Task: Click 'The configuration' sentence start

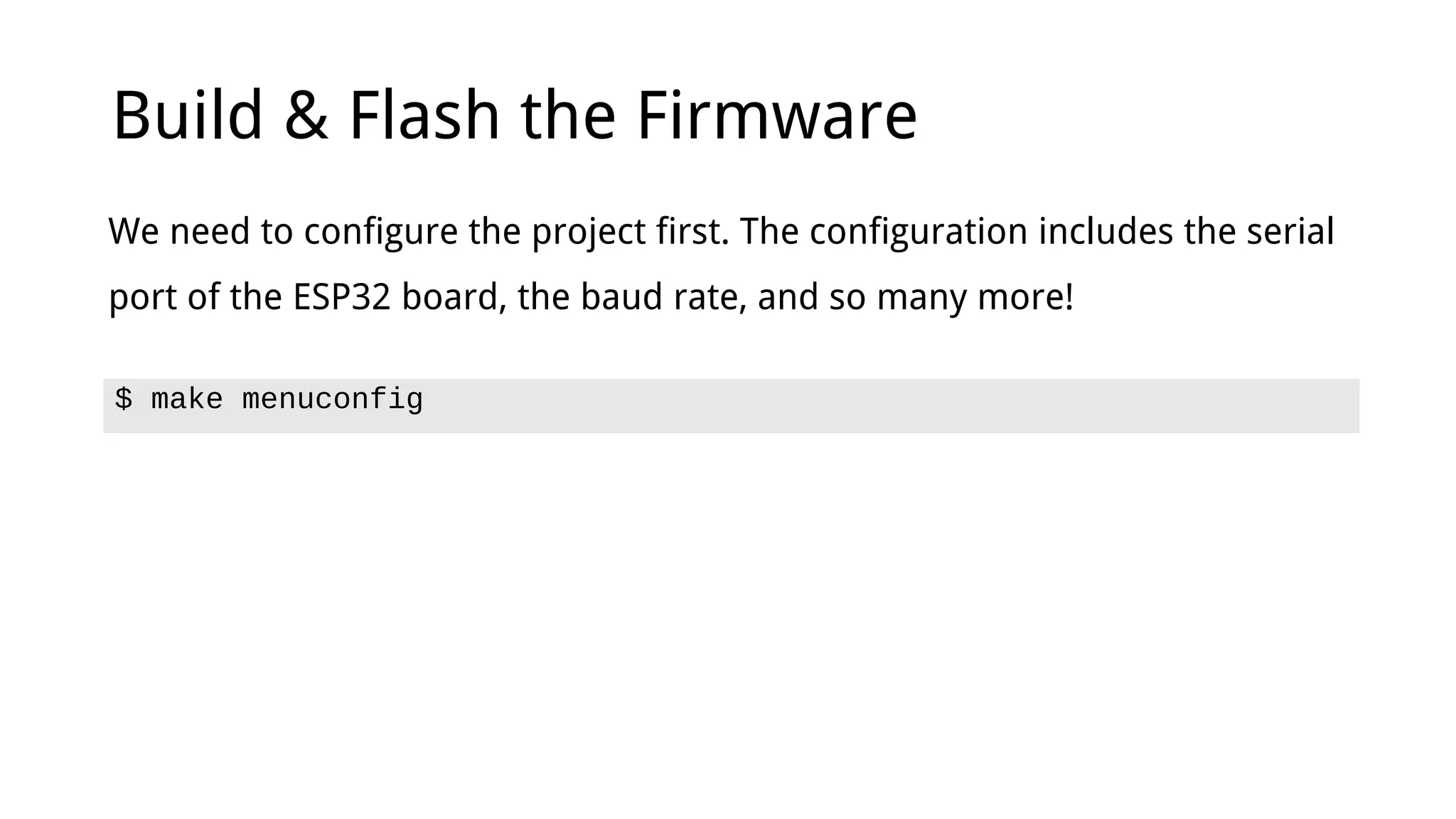Action: [883, 233]
